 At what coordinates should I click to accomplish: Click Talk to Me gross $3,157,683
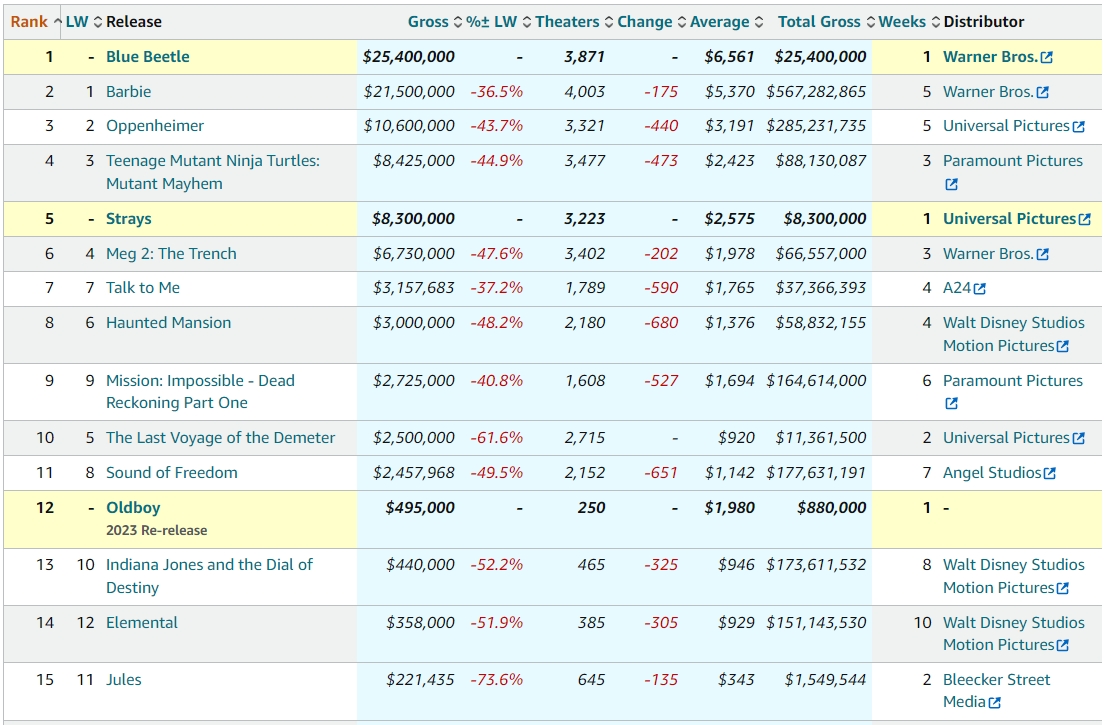click(x=414, y=288)
